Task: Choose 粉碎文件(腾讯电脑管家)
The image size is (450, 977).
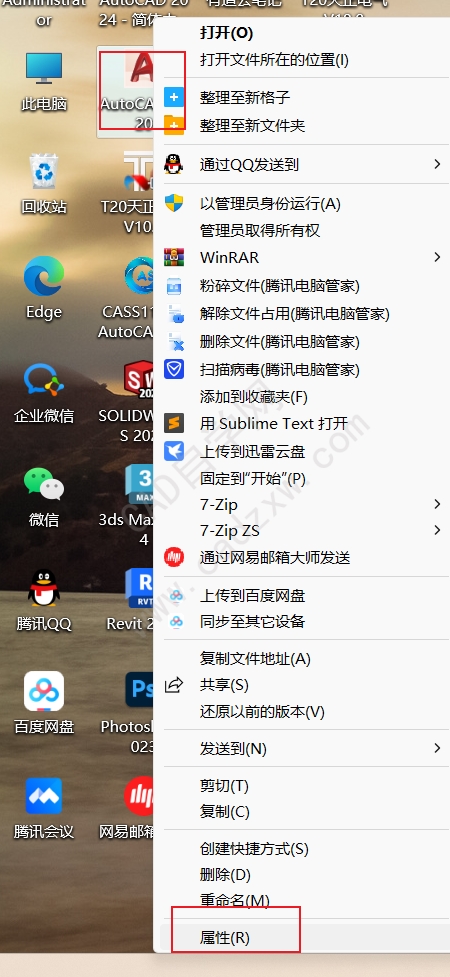Action: (x=280, y=286)
